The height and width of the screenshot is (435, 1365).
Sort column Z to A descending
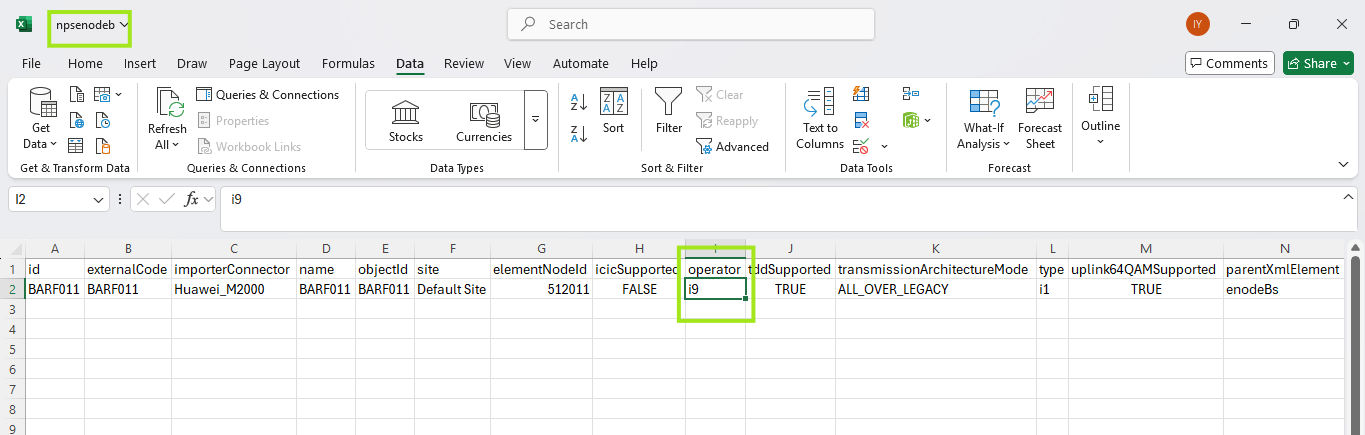point(578,134)
